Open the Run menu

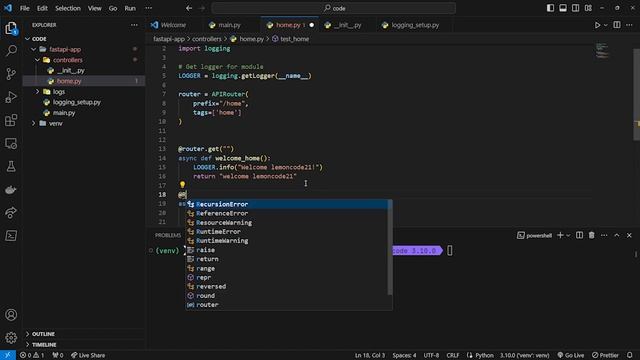coord(130,8)
